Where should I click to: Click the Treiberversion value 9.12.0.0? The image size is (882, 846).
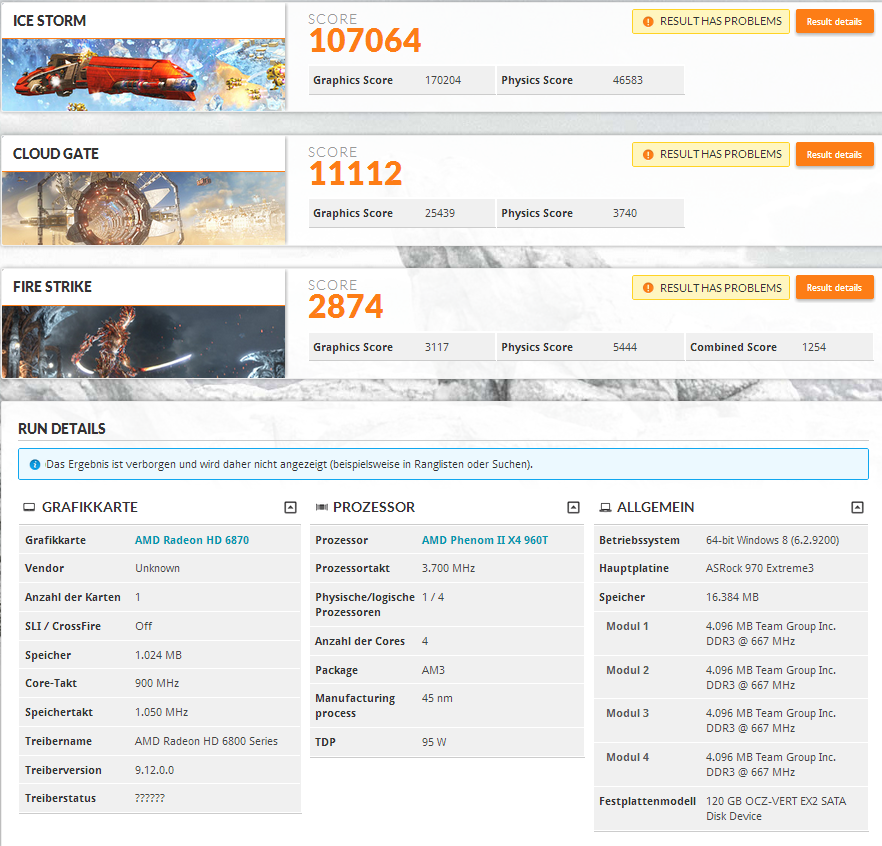155,770
